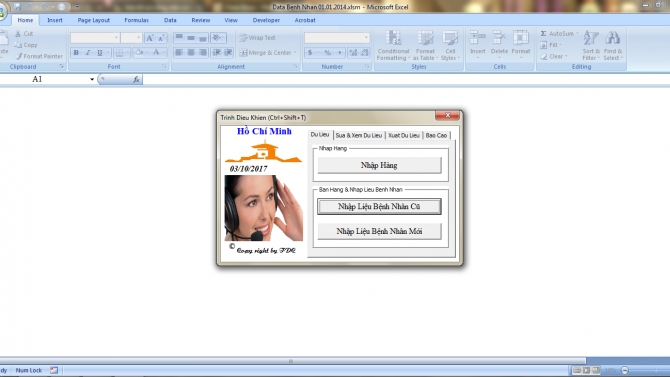The image size is (670, 377).
Task: Open Number group dialog launcher
Action: tap(367, 67)
